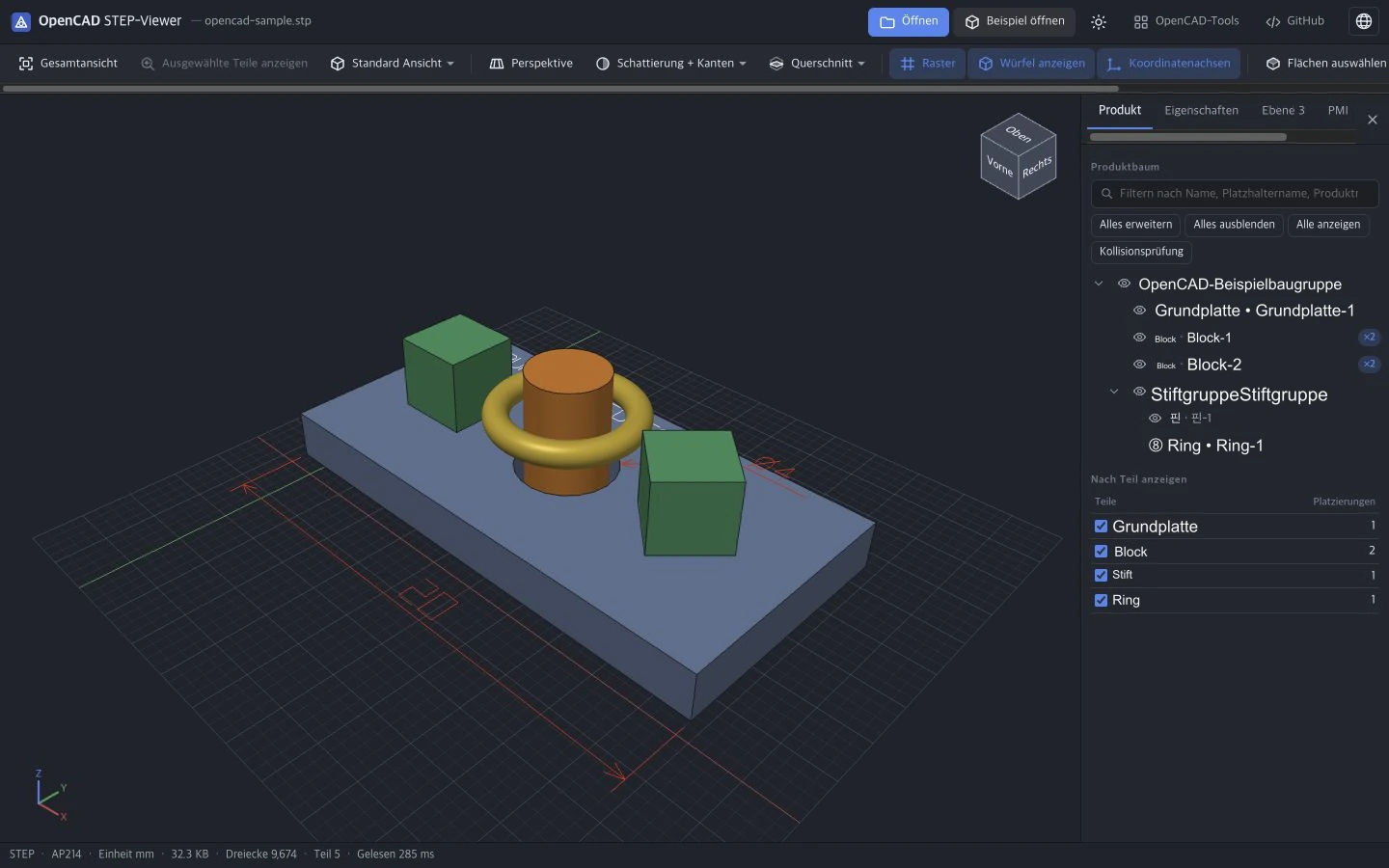Click Beispiel öffnen button
The width and height of the screenshot is (1389, 868).
pos(1015,21)
